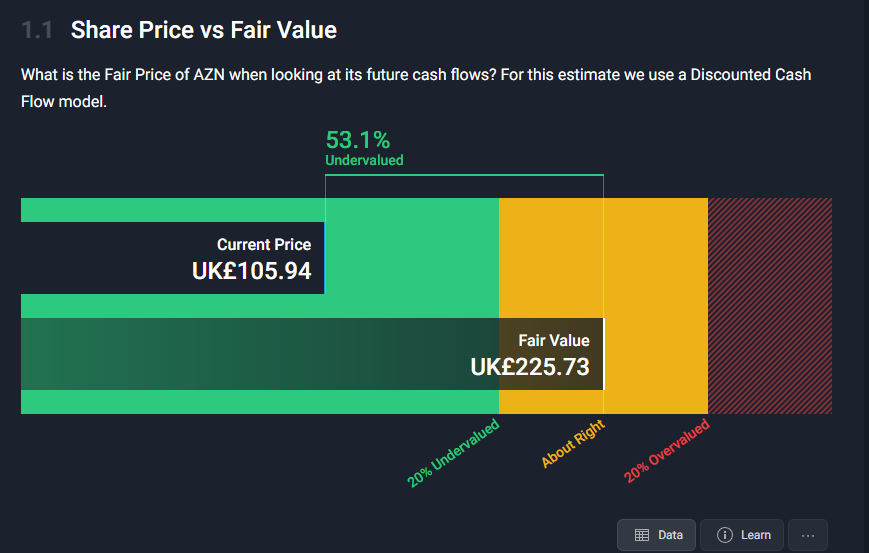Click the UK£225.73 fair value amount
This screenshot has height=553, width=869.
530,367
